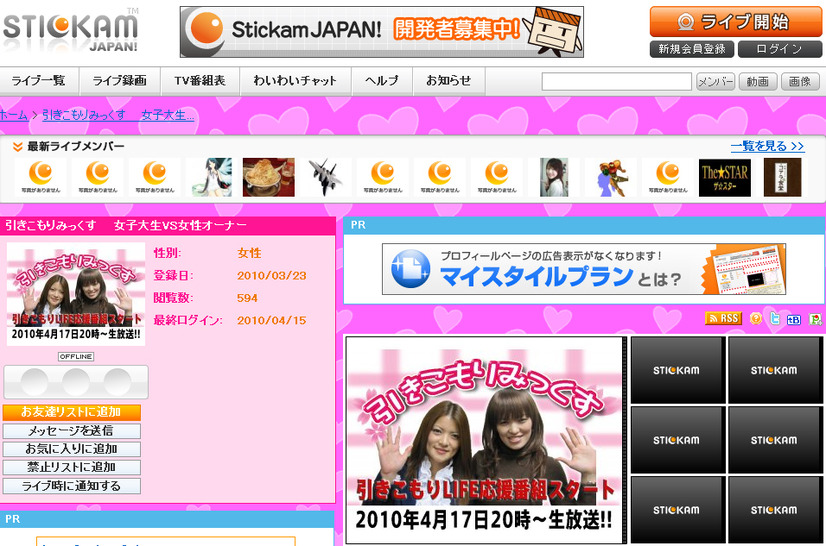Click the profile picture in the pink panel
This screenshot has width=826, height=546.
76,294
